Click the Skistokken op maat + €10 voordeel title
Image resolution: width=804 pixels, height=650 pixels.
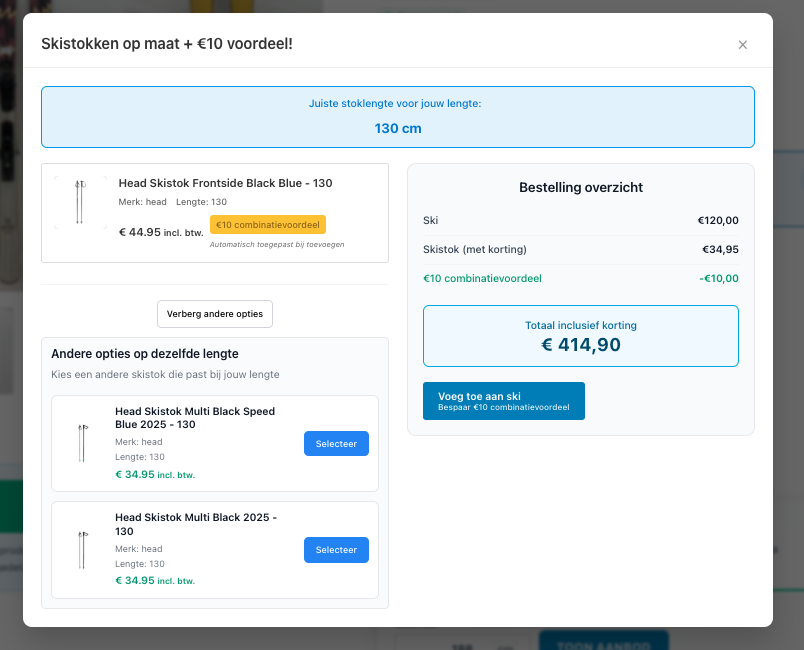[167, 44]
